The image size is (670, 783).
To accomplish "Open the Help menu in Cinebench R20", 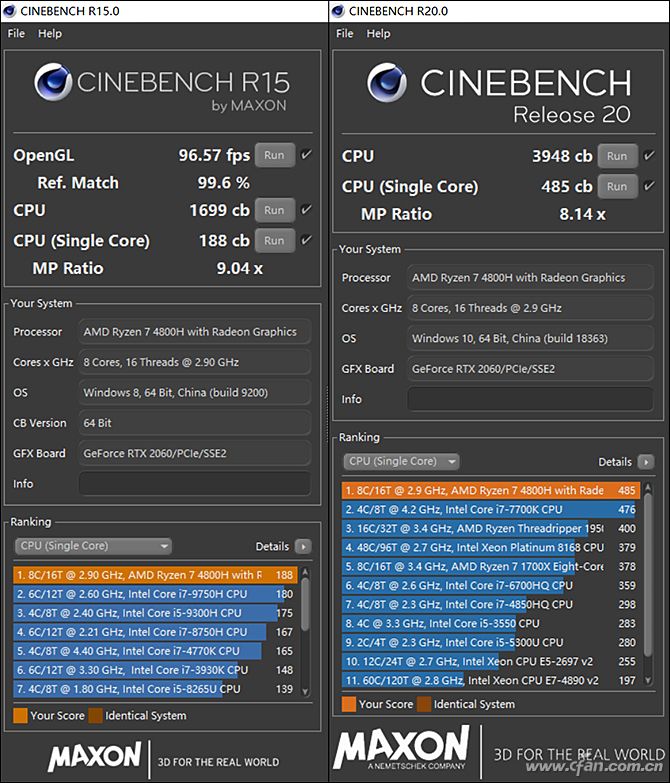I will [x=378, y=33].
